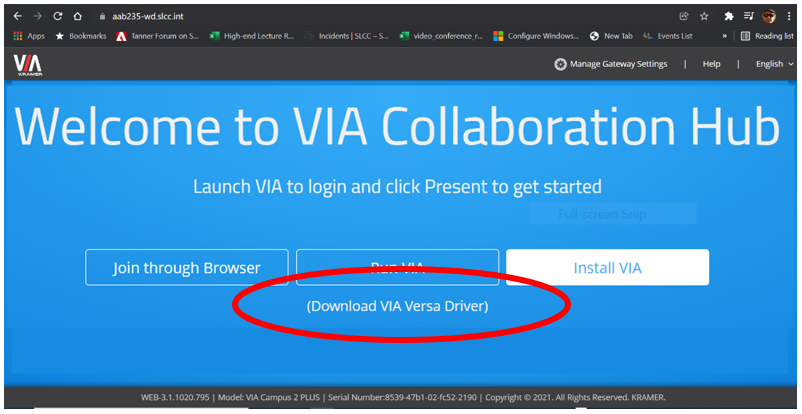This screenshot has width=802, height=414.
Task: Click the VIA Kramer logo
Action: [x=28, y=64]
